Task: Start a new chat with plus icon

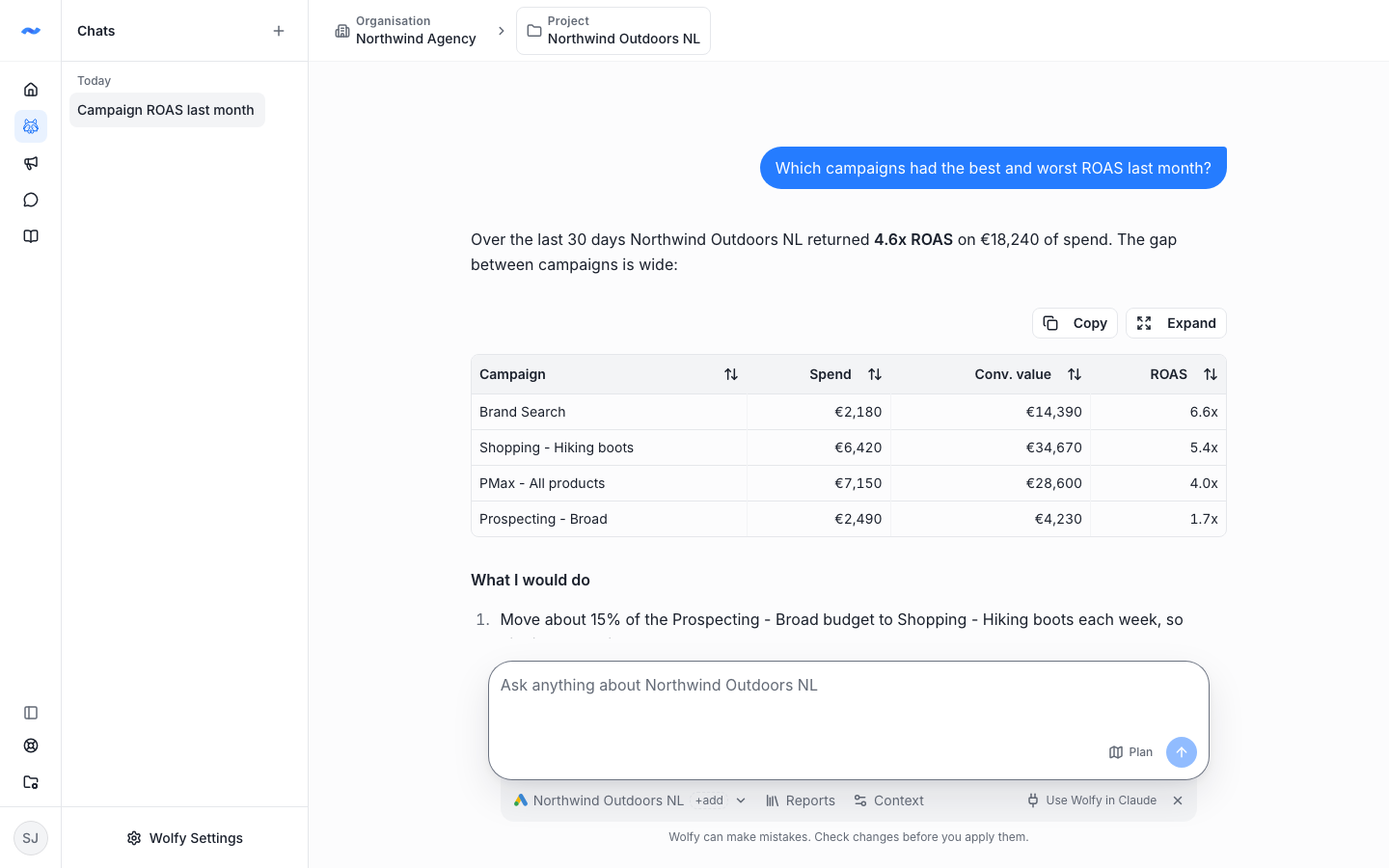Action: pyautogui.click(x=279, y=31)
